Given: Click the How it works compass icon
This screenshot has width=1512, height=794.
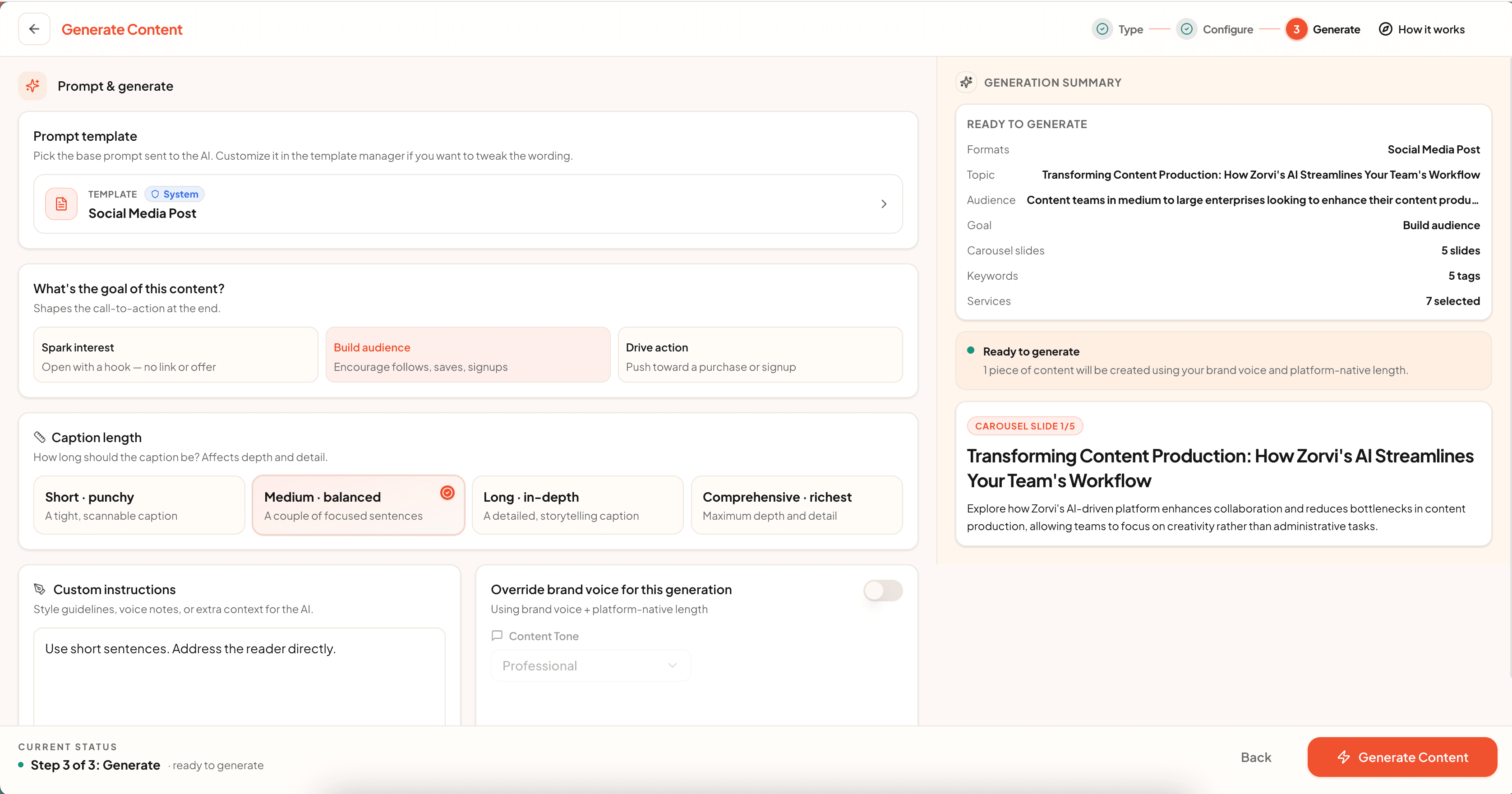Looking at the screenshot, I should 1385,29.
